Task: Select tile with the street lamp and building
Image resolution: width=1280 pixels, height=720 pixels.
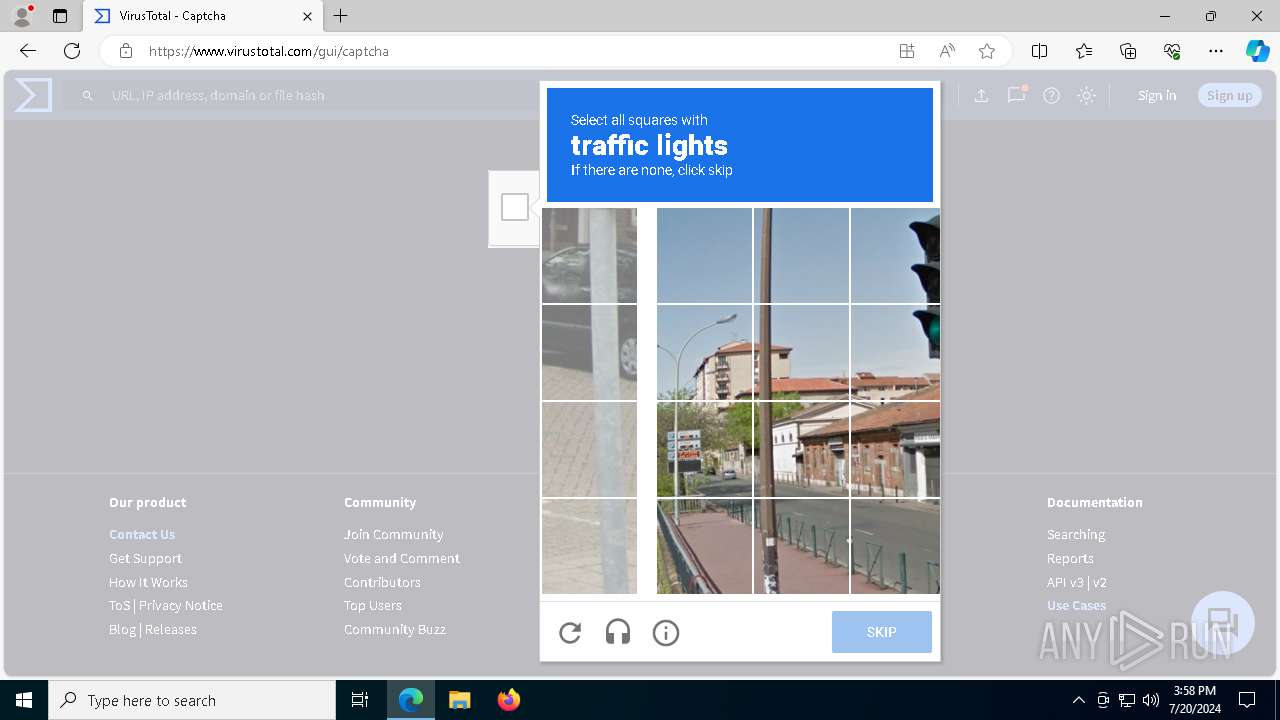Action: coord(704,352)
